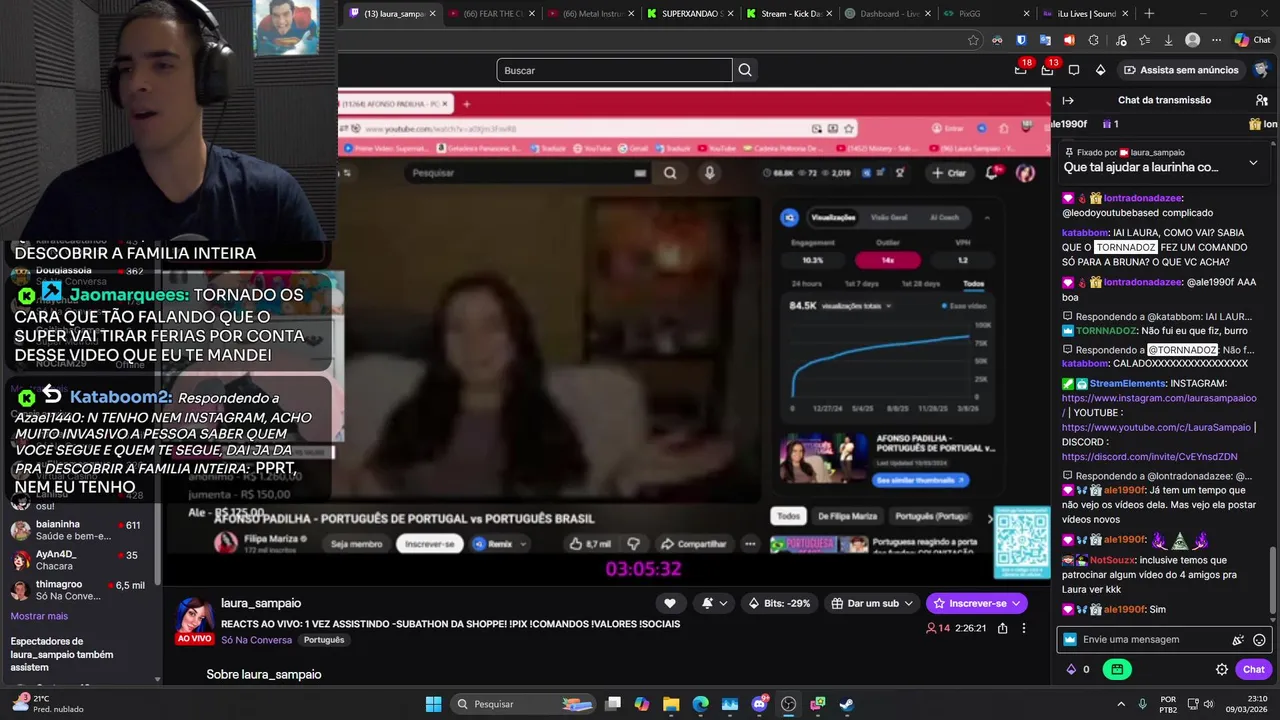Open Twitch user avatar menu
The height and width of the screenshot is (720, 1280).
[x=1262, y=70]
